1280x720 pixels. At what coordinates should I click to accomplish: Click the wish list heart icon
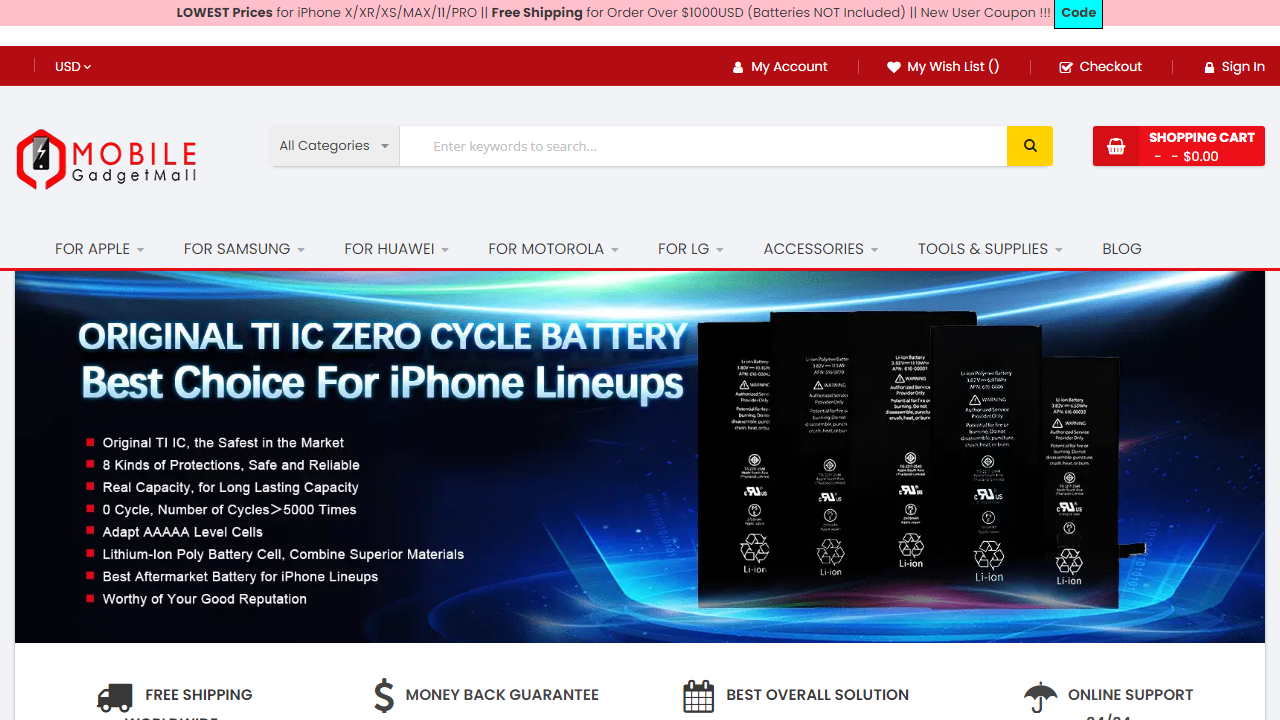click(894, 67)
